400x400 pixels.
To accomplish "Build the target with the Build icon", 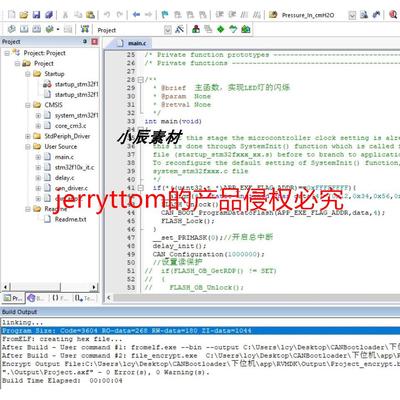I will (24, 29).
